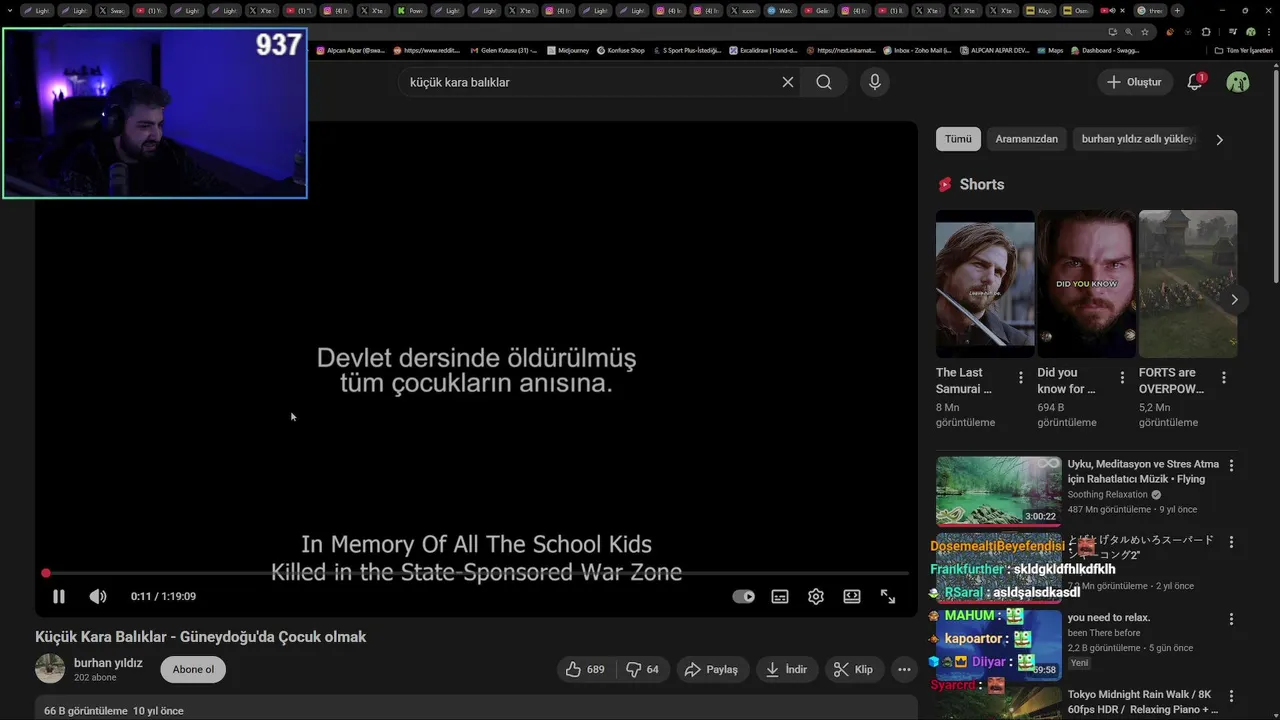Open Tüm Yer İşaretleri bookmarks folder

[1244, 50]
